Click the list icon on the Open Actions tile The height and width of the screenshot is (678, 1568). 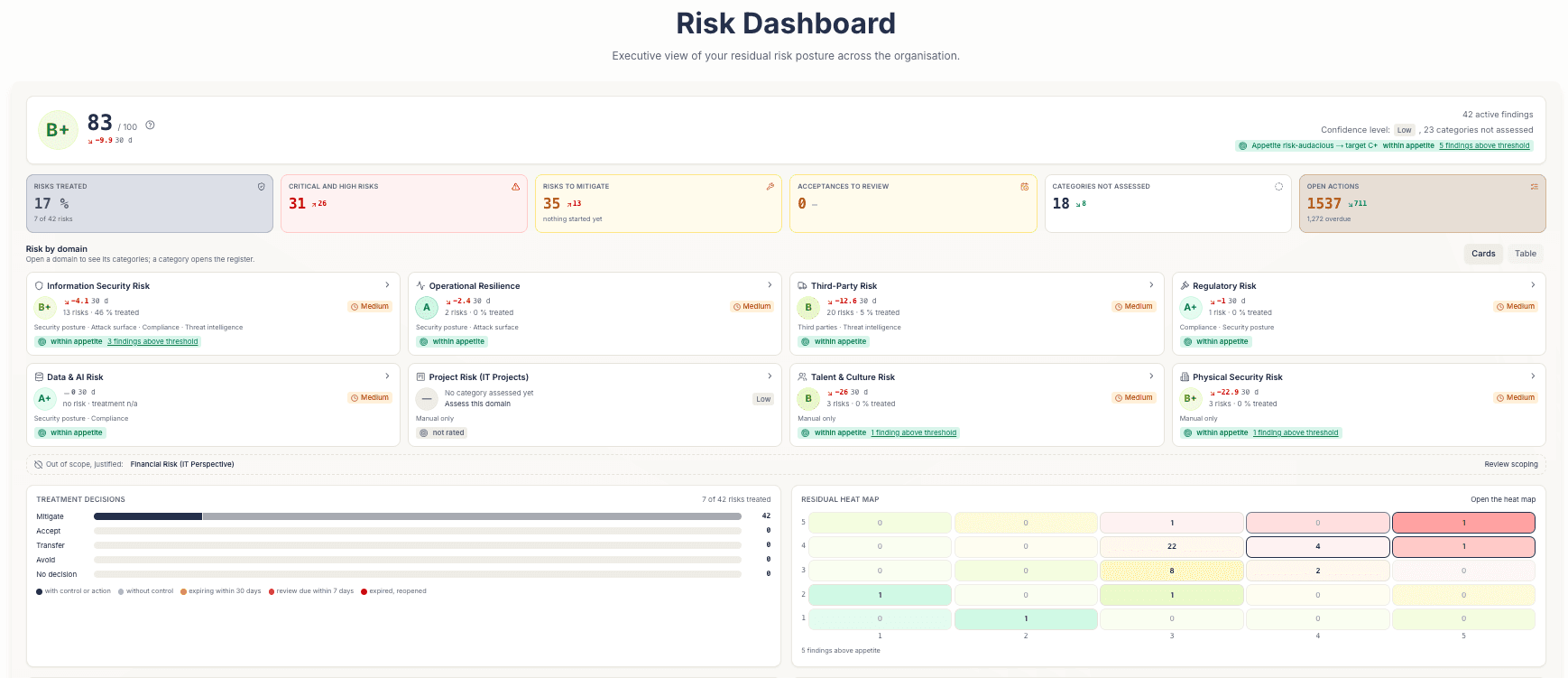coord(1534,187)
